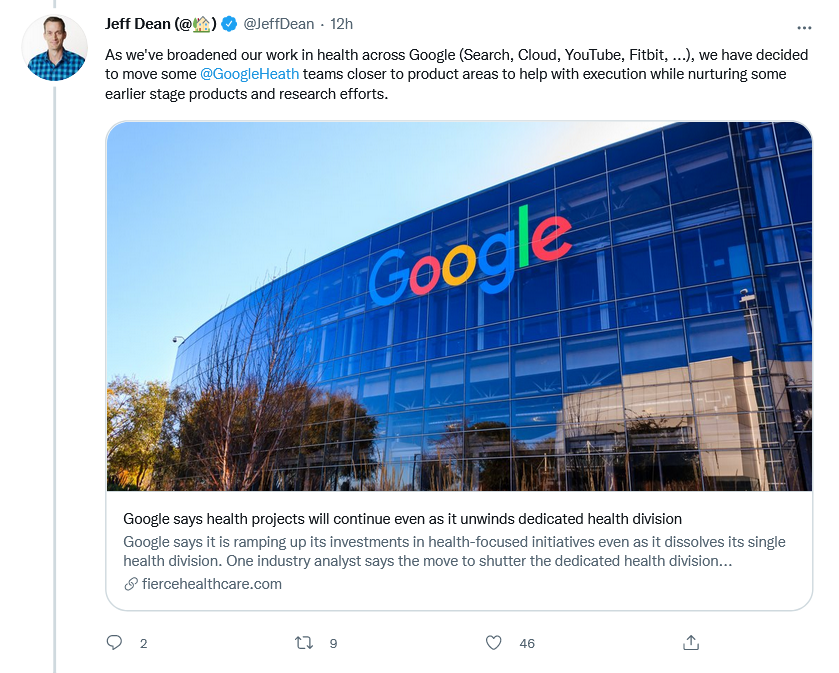Click the link chain icon beside fiercehealthcare.com

[x=131, y=584]
